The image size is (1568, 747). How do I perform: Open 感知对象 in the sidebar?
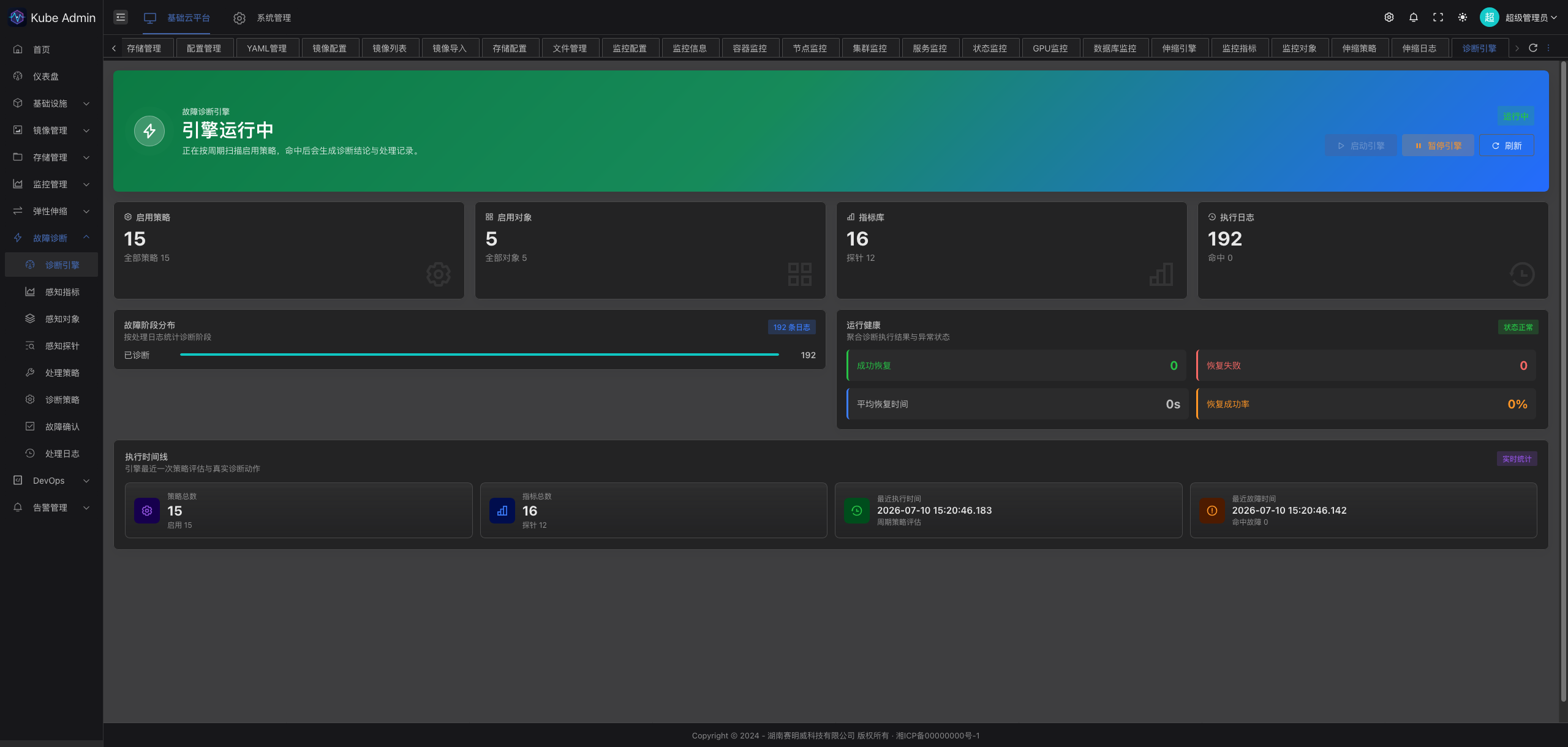click(x=51, y=319)
